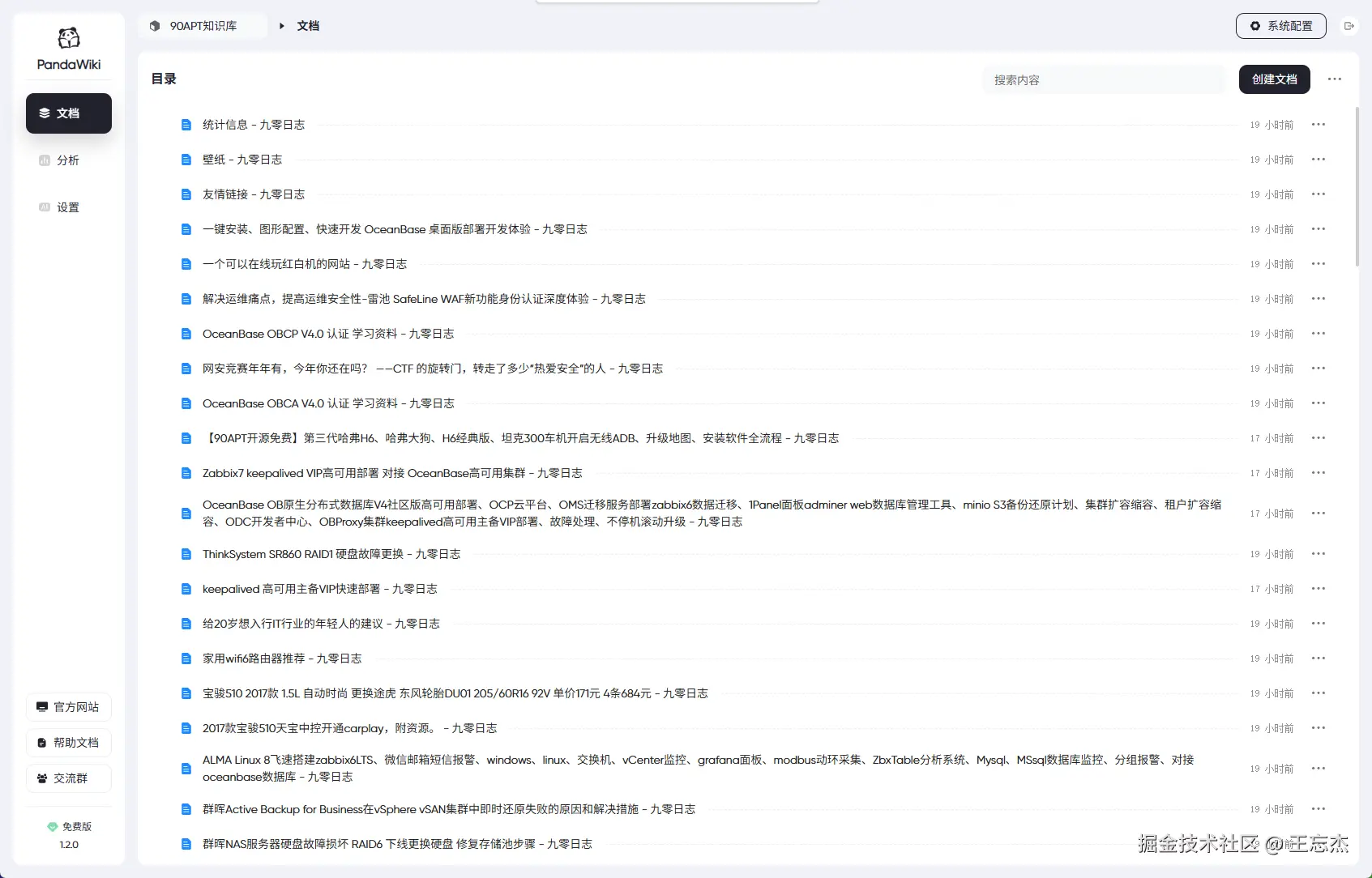
Task: Open more actions for SafeLine WAF row
Action: pos(1319,299)
